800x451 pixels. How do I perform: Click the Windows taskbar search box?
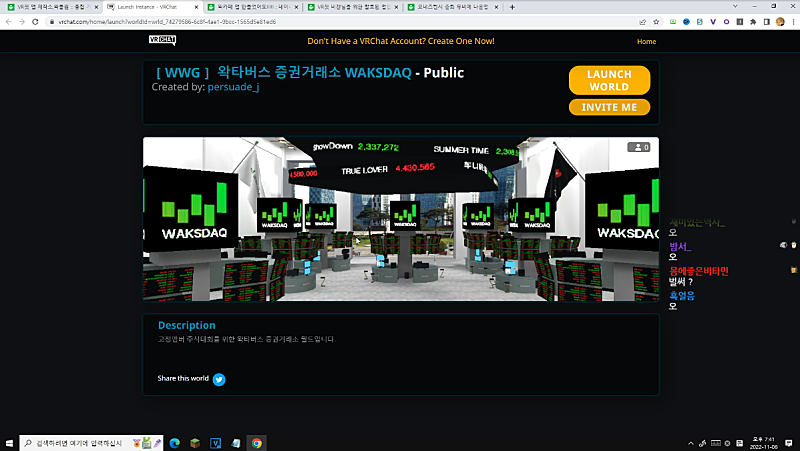click(x=90, y=443)
